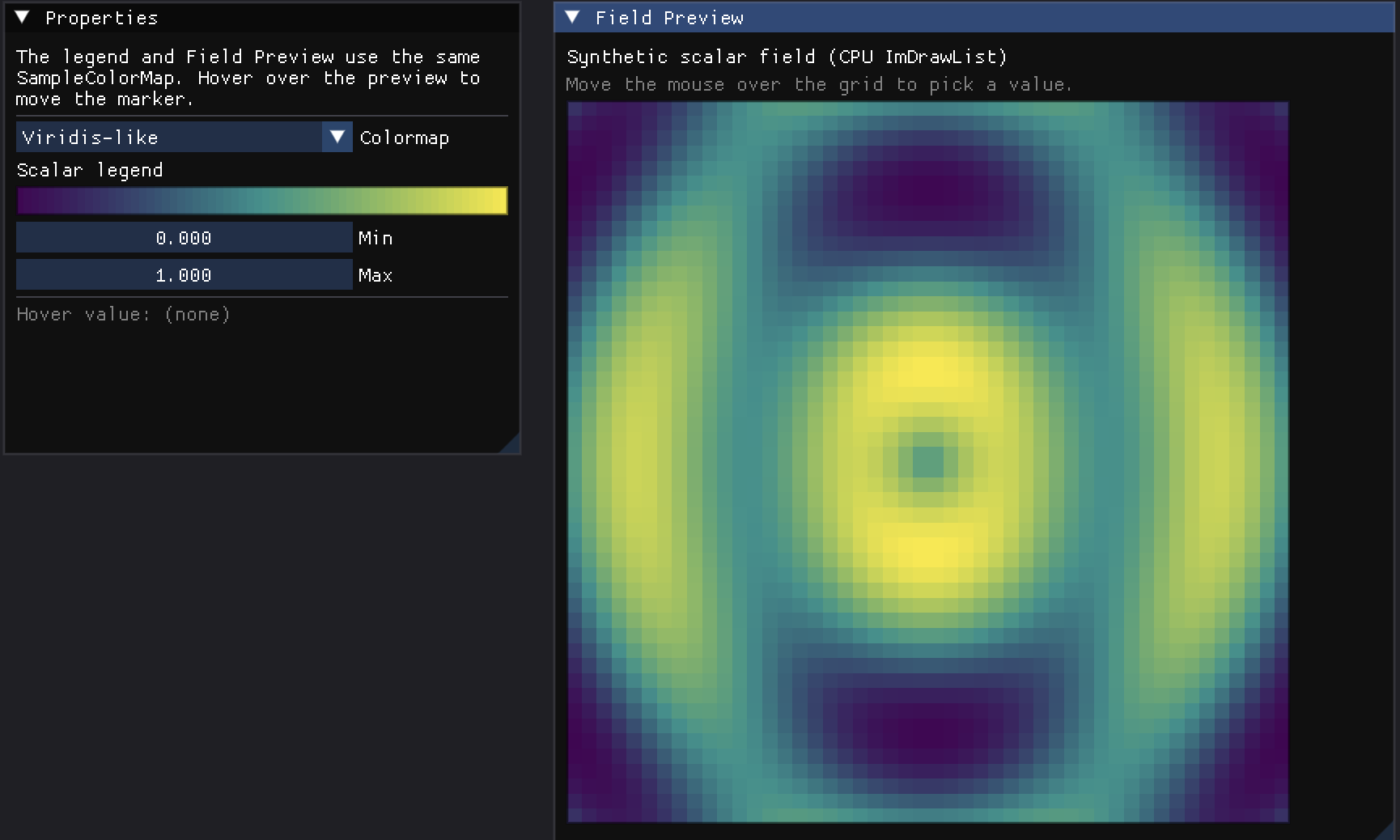
Task: Collapse the Properties panel triangle
Action: click(x=23, y=18)
